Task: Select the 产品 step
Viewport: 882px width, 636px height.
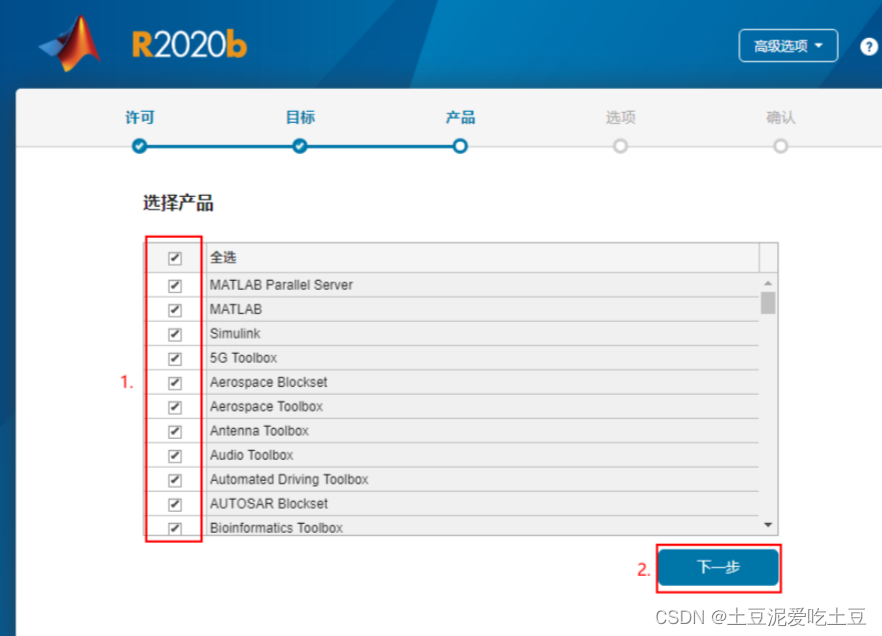Action: coord(460,118)
